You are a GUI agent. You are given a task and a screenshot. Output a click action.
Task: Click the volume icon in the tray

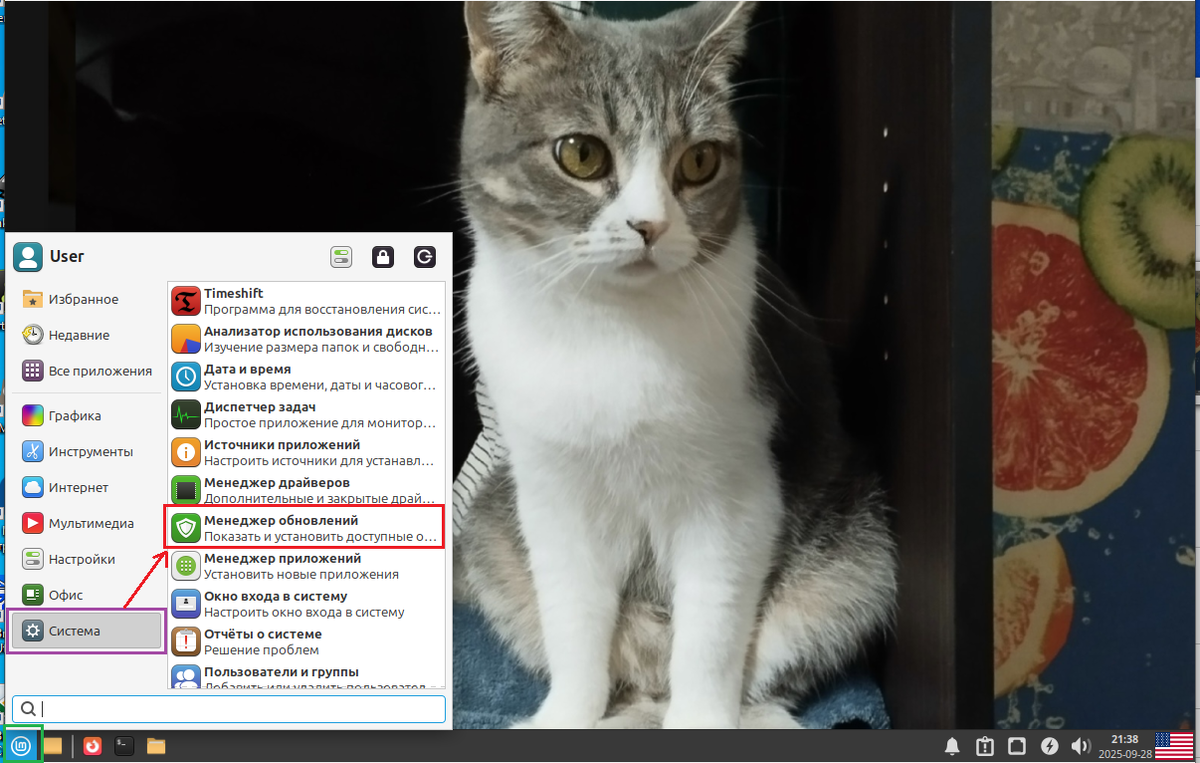pos(1081,745)
